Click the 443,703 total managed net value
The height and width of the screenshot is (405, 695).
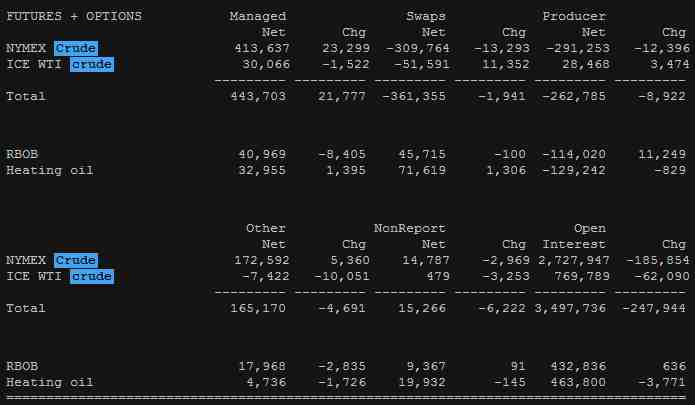coord(257,96)
